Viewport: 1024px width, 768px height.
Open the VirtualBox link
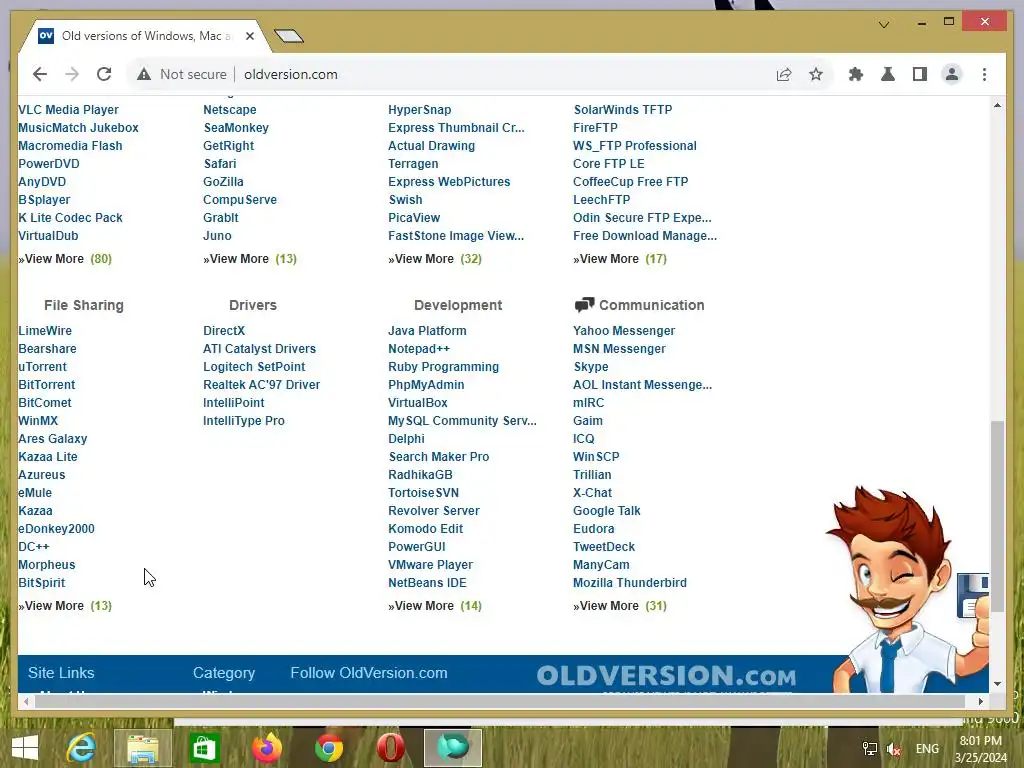click(x=417, y=402)
